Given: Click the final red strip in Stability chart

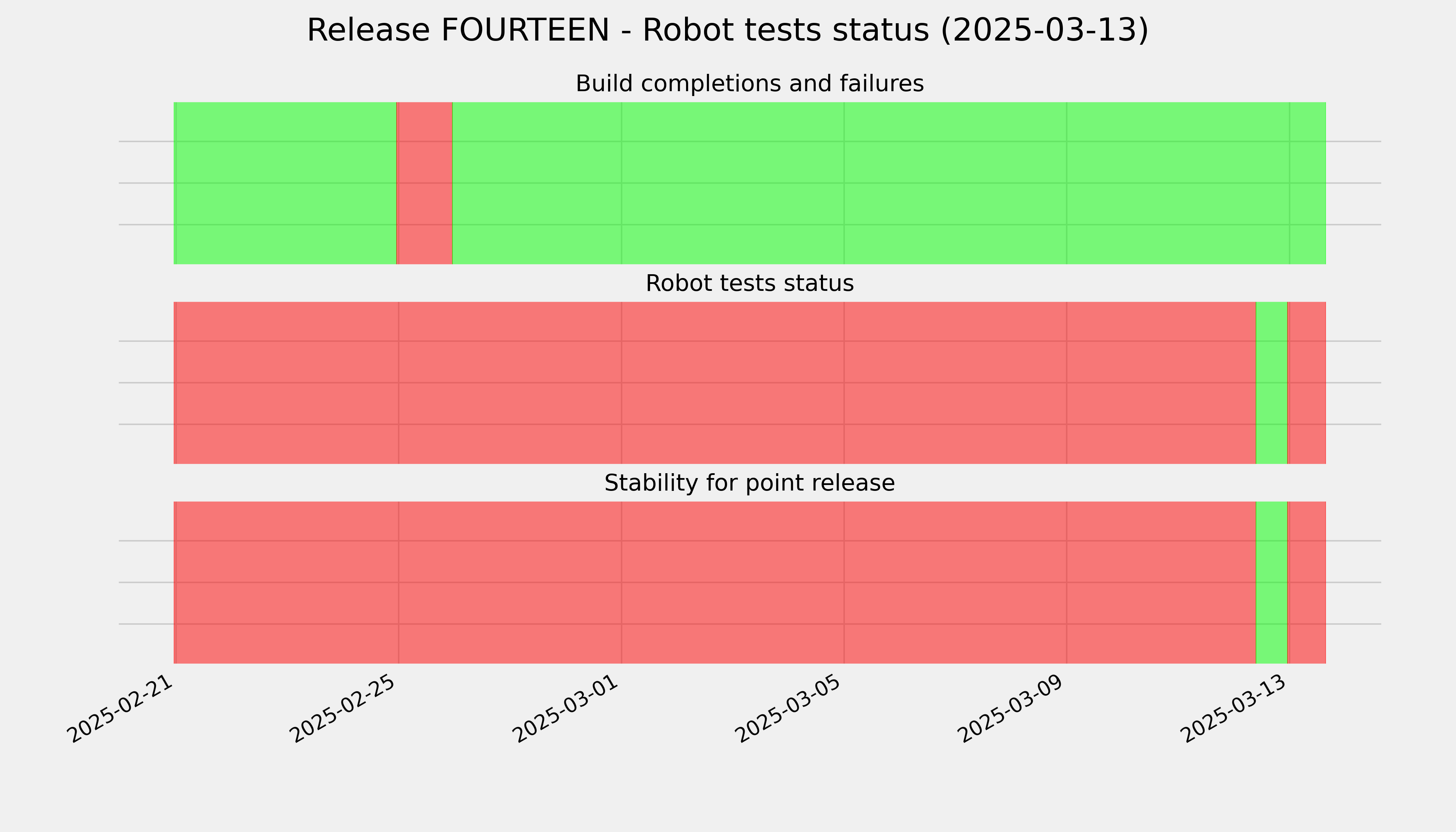Looking at the screenshot, I should [1307, 582].
